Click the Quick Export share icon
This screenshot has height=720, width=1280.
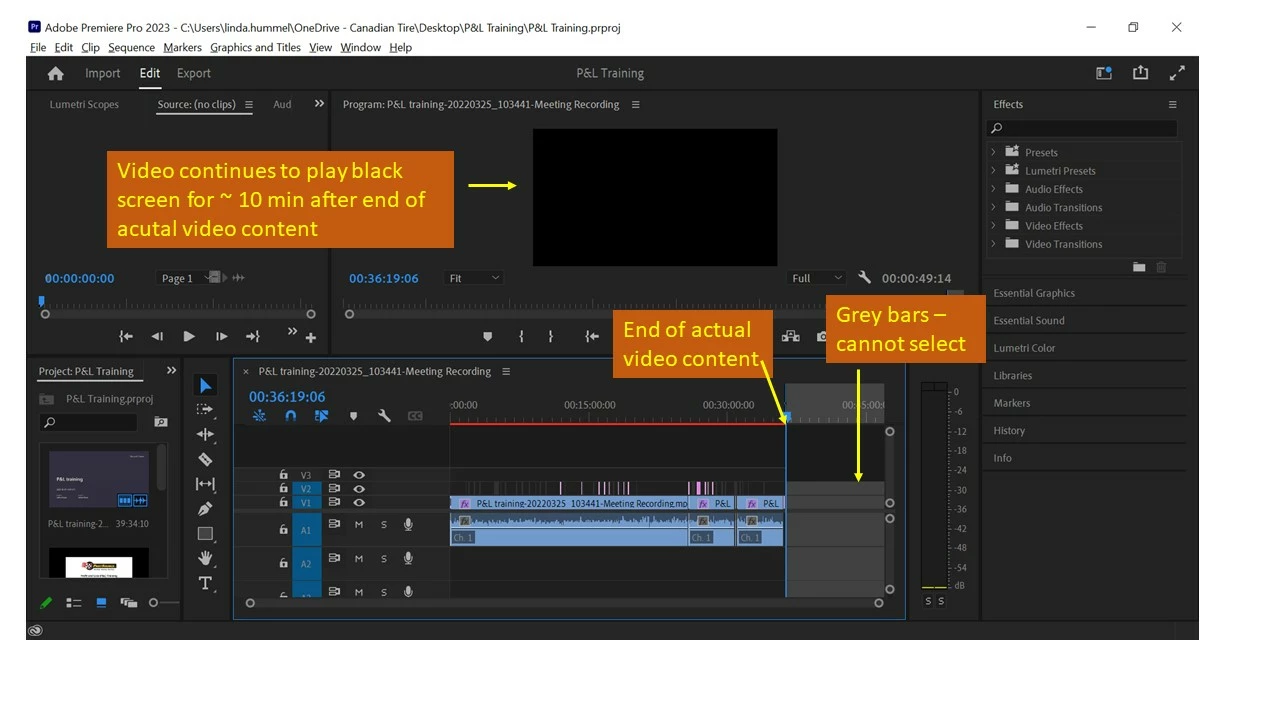point(1140,73)
